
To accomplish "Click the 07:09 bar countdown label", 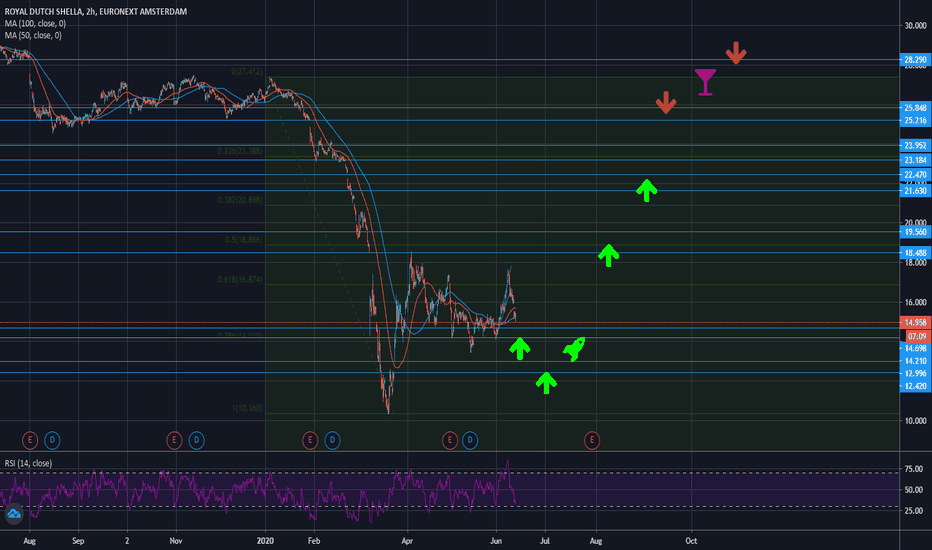I will [x=917, y=336].
